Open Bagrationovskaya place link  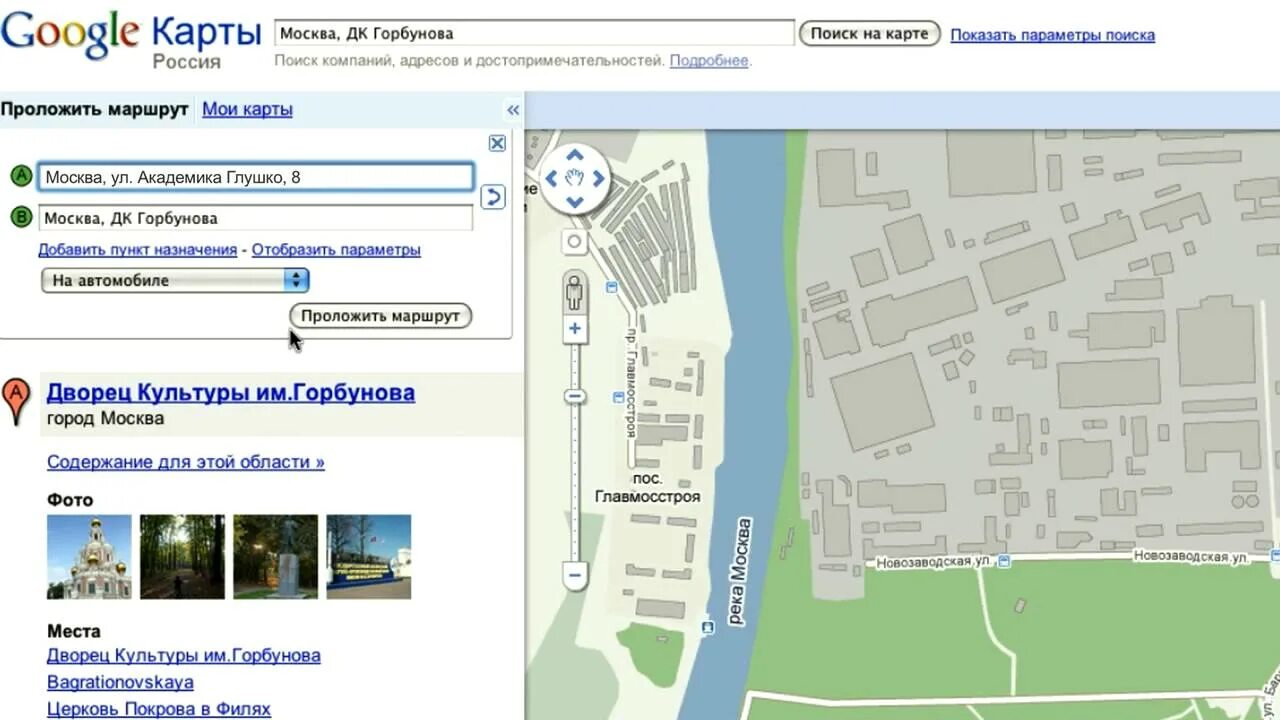[120, 682]
